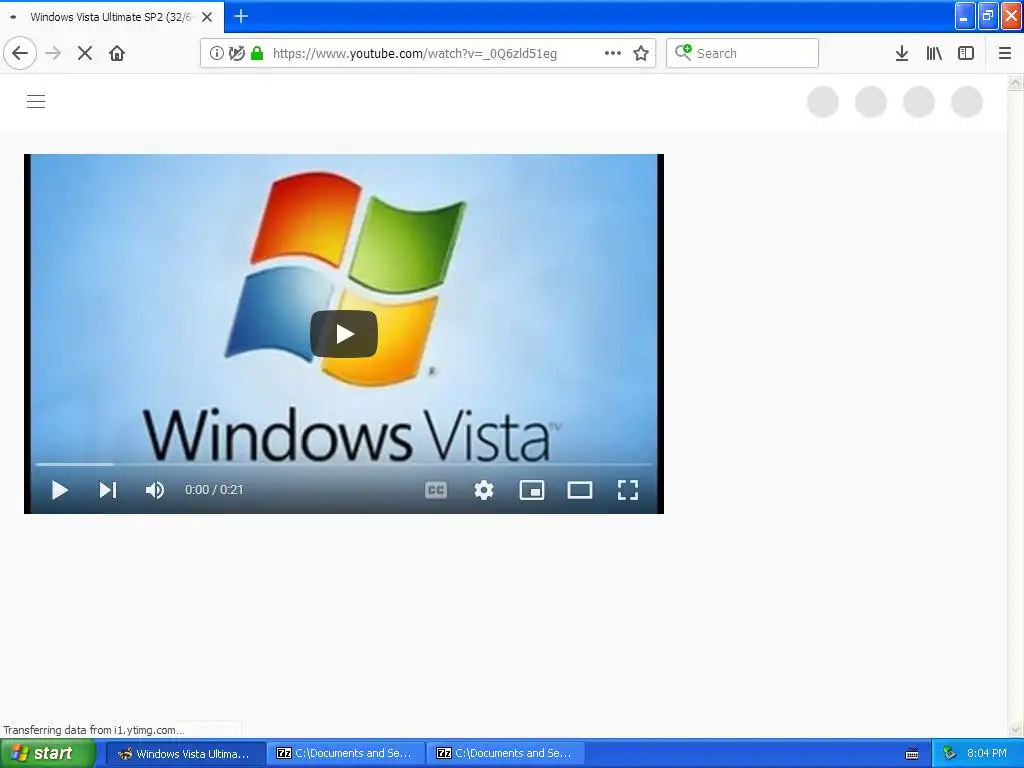Skip to the next video
The height and width of the screenshot is (768, 1024).
pos(108,490)
